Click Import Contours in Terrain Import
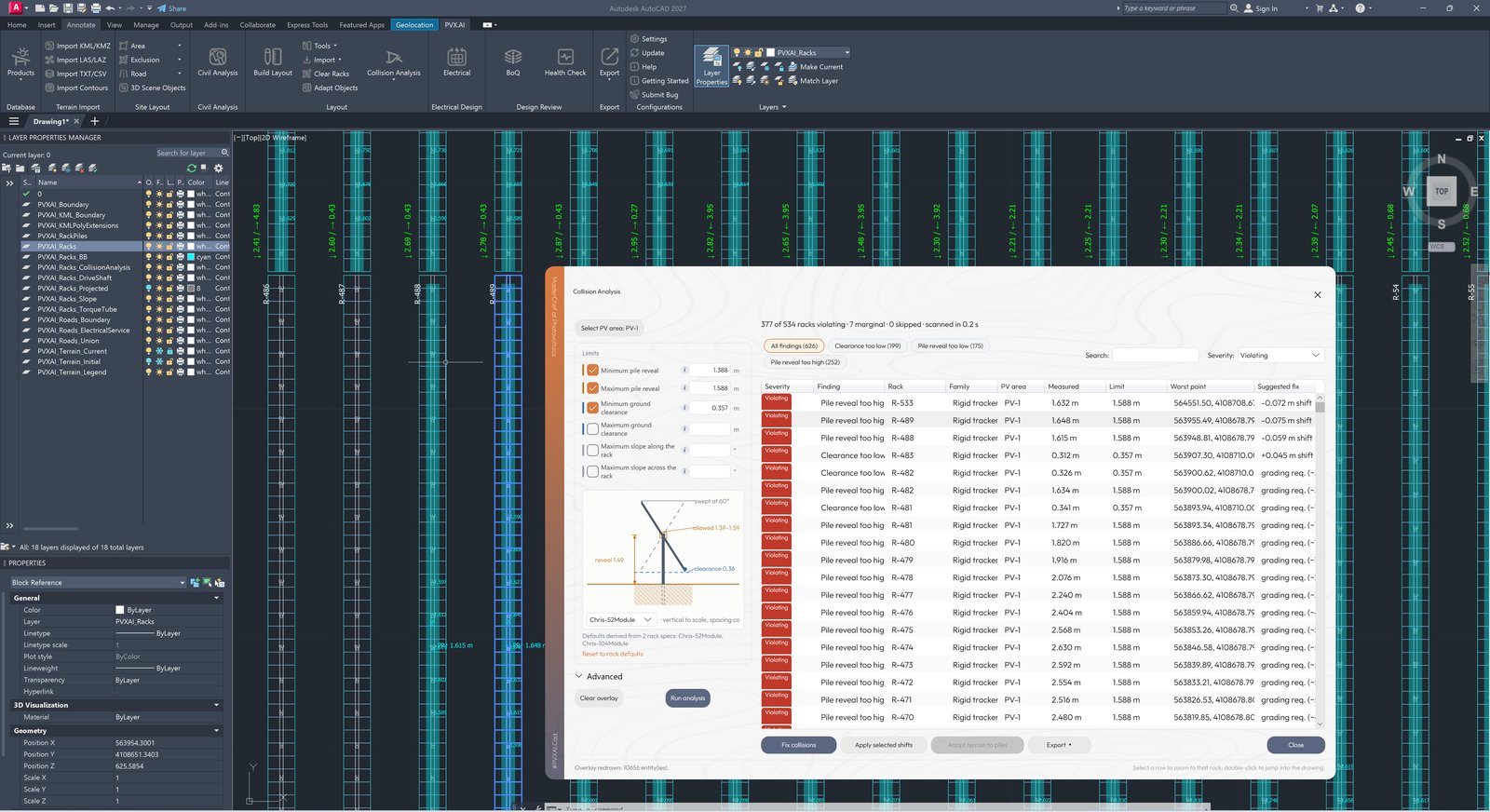This screenshot has height=812, width=1490. click(76, 88)
